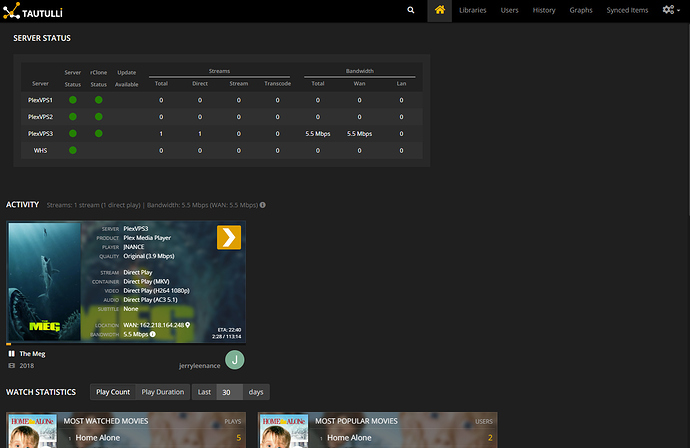Go to Home via house icon

440,10
